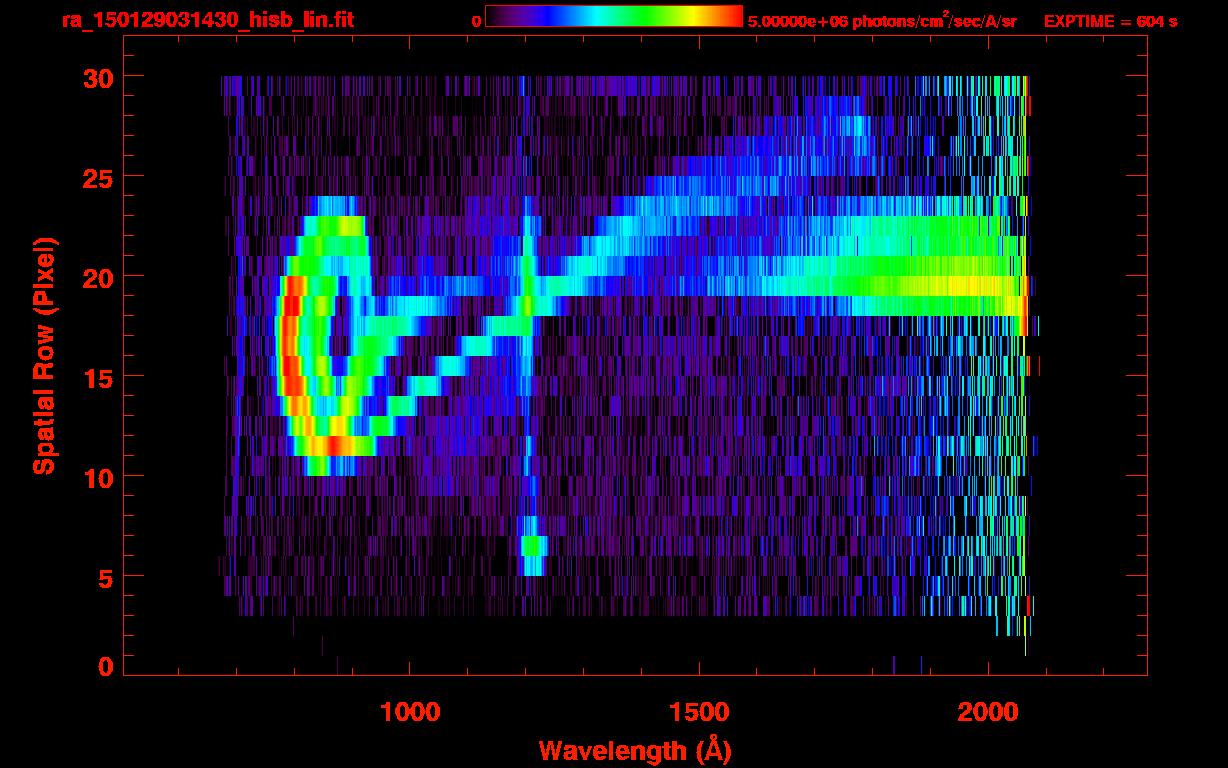The height and width of the screenshot is (768, 1228).
Task: Click the x-axis tick label 1000
Action: (411, 713)
